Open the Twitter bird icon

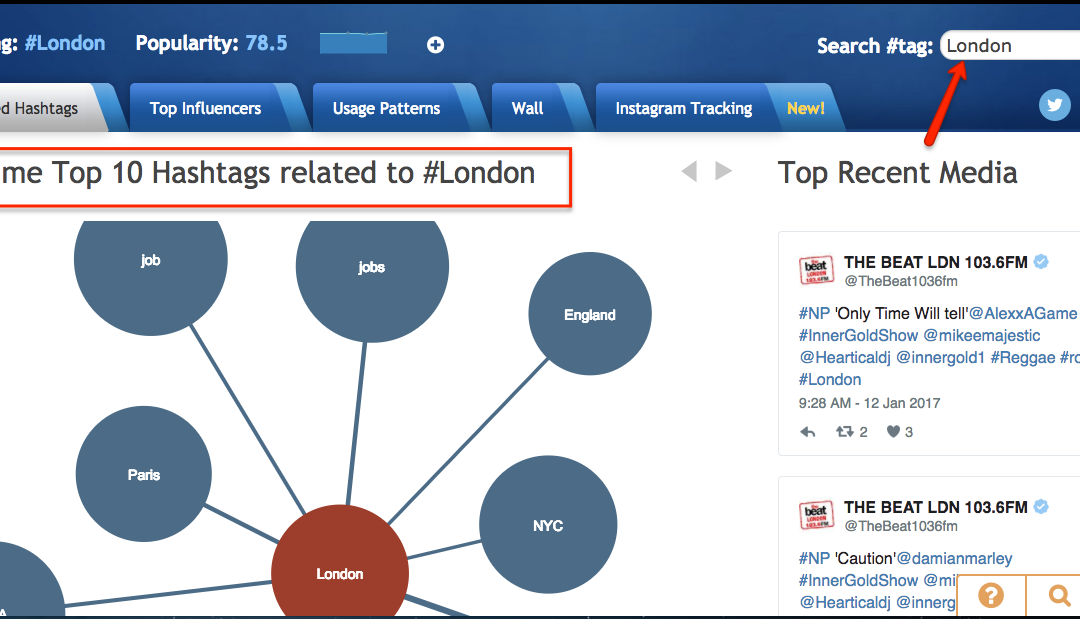point(1055,105)
